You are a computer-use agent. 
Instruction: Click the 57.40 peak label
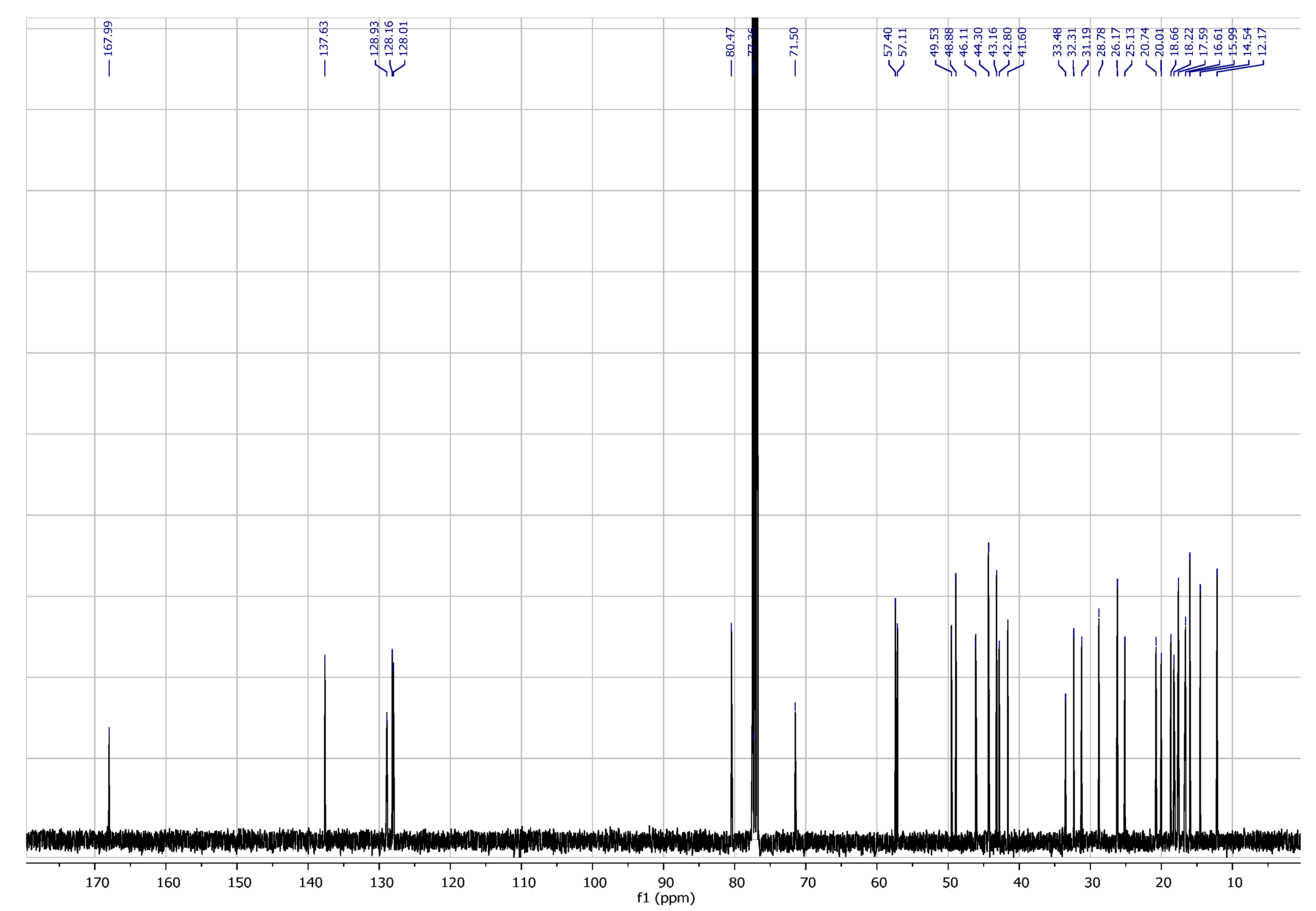pos(888,42)
